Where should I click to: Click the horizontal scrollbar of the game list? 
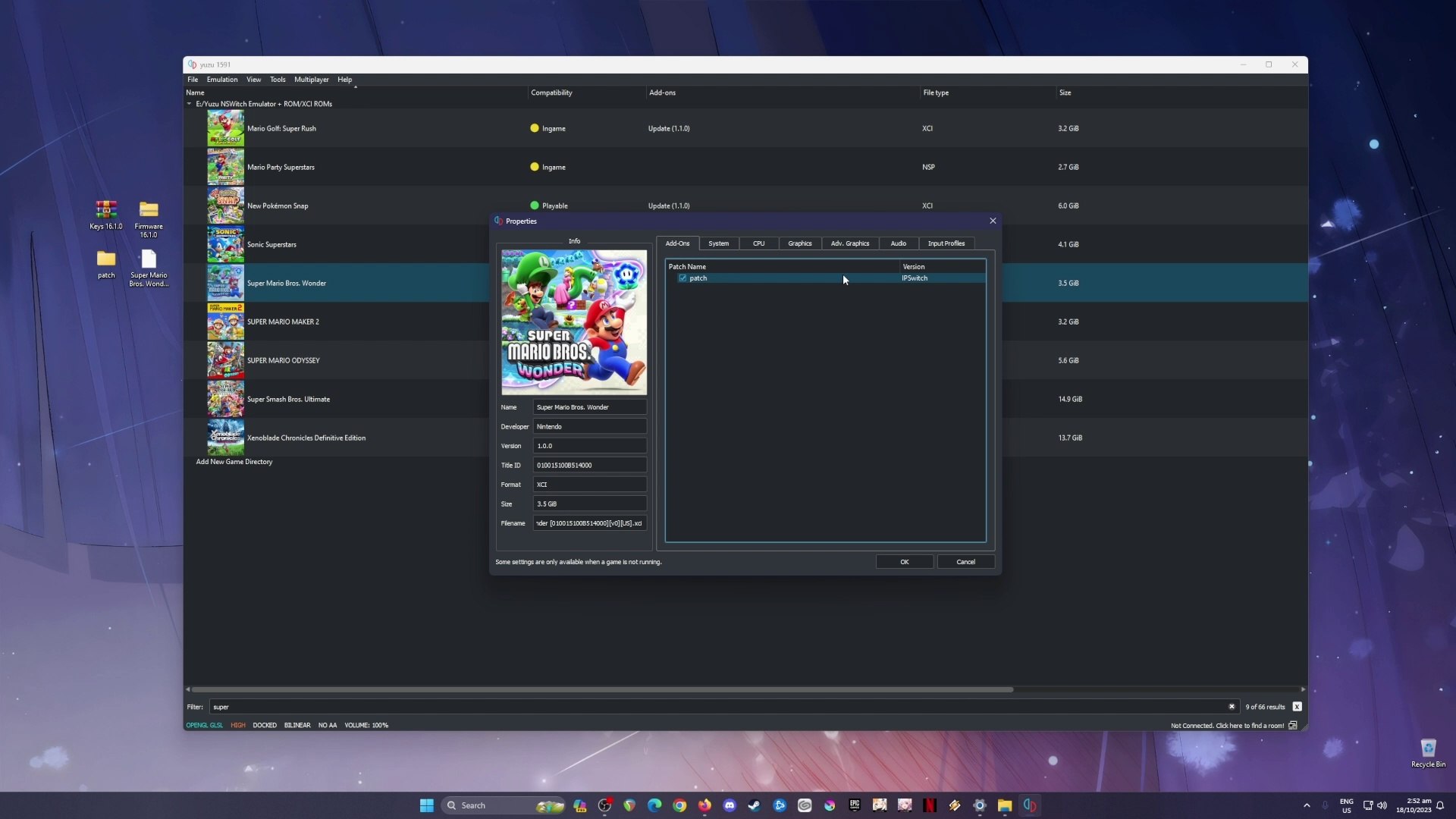point(602,689)
